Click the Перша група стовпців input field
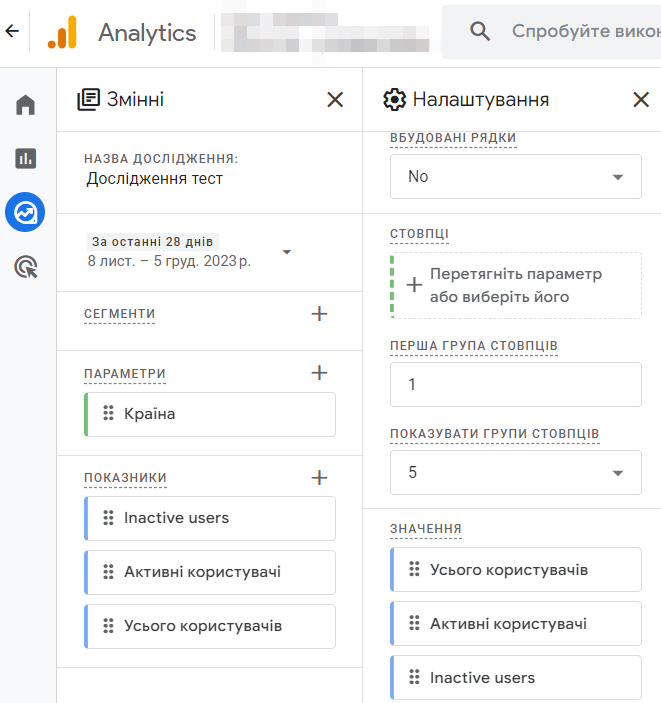The image size is (661, 703). pyautogui.click(x=515, y=385)
